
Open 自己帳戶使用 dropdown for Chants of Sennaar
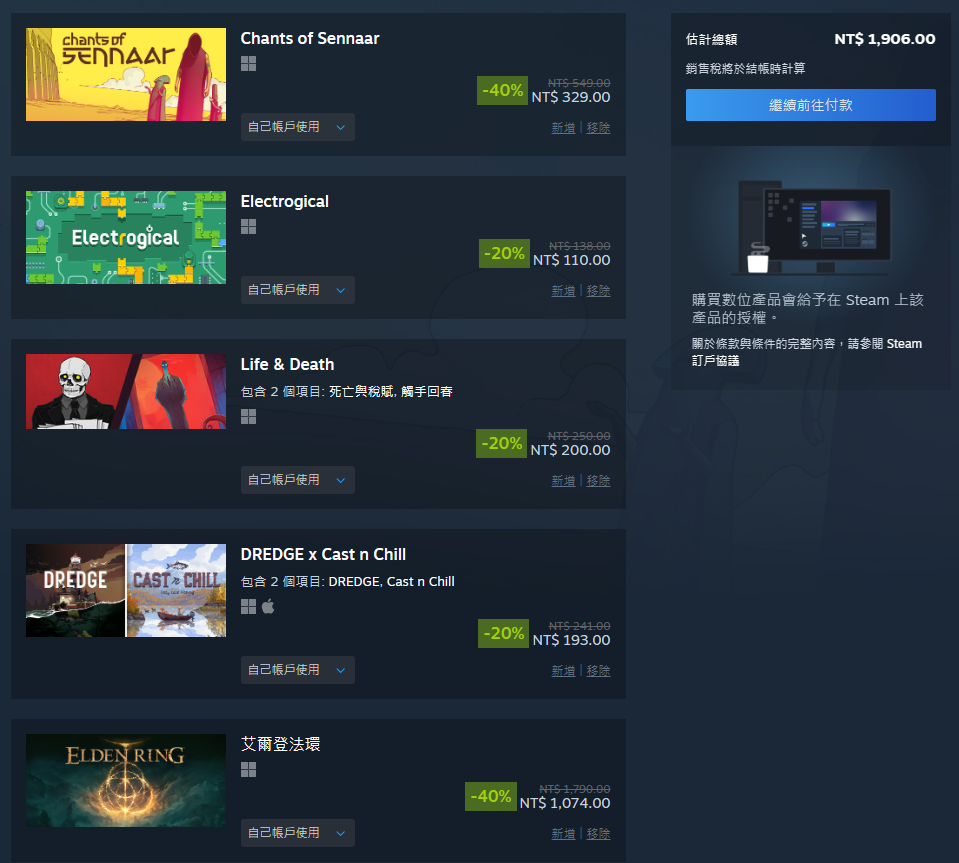(x=298, y=127)
